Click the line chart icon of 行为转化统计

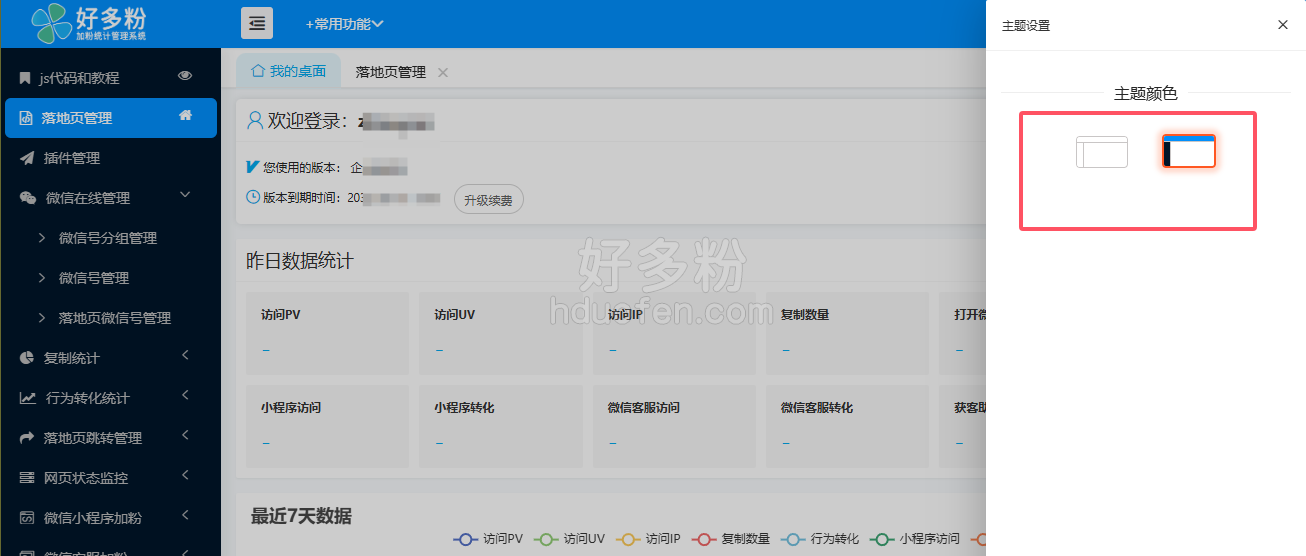(28, 398)
